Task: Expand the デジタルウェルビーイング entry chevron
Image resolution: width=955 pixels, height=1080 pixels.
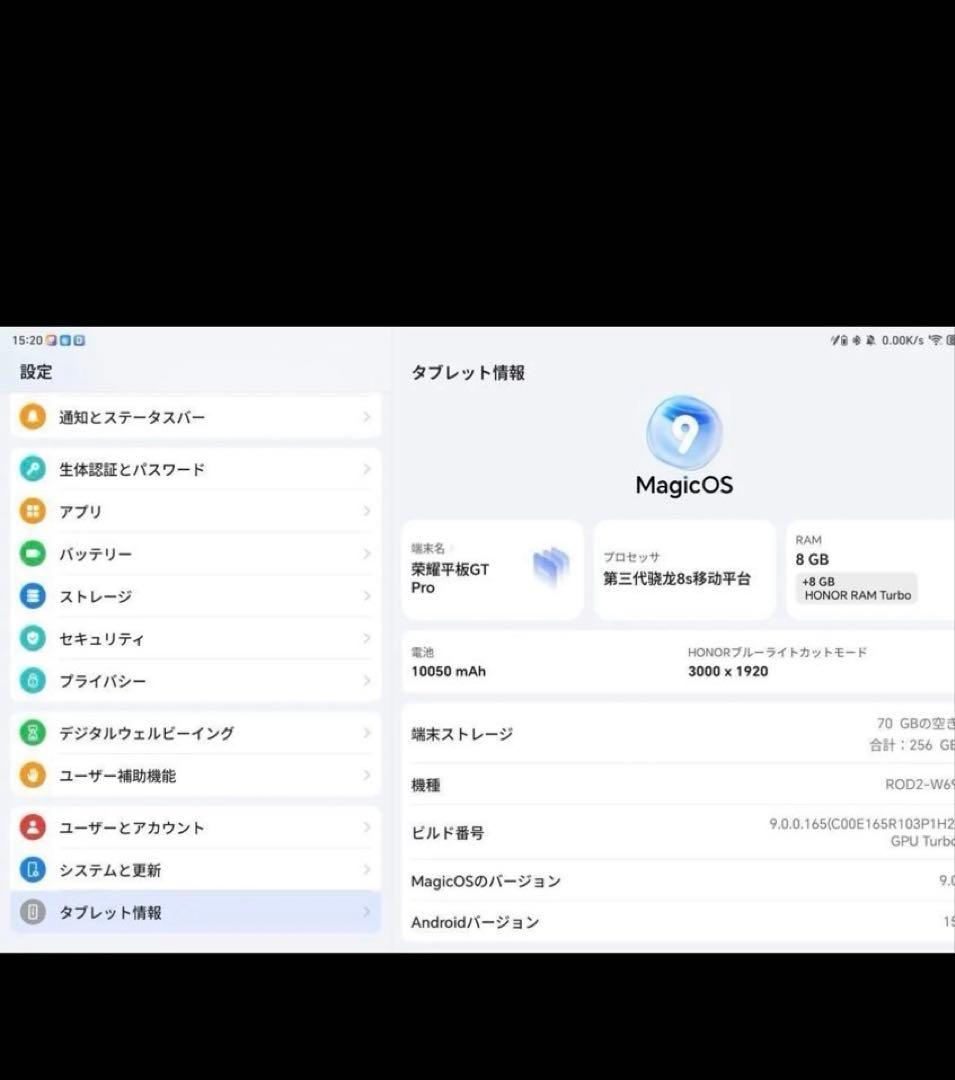Action: tap(369, 733)
